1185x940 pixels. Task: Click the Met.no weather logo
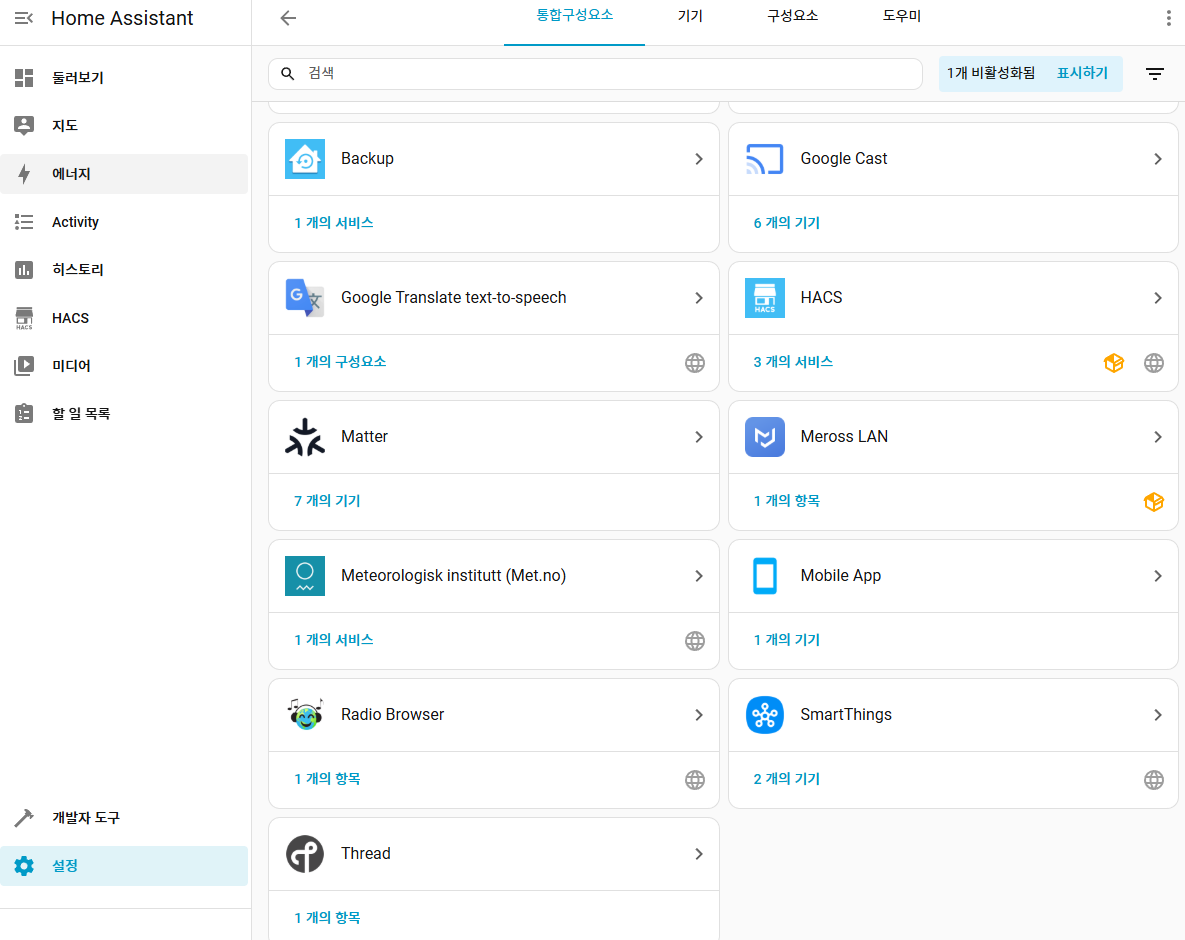305,576
